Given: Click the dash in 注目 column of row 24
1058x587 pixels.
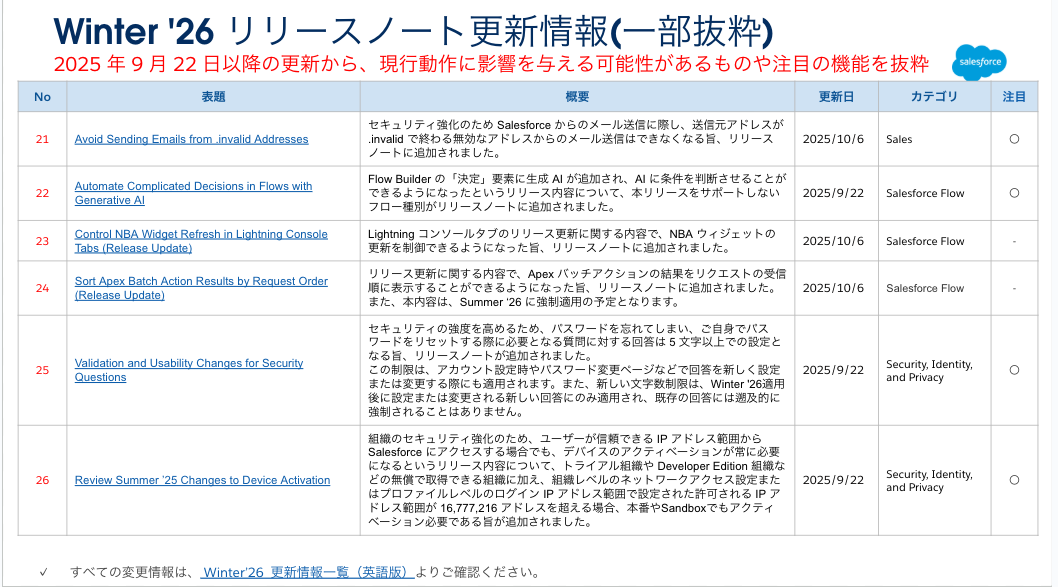Looking at the screenshot, I should tap(1014, 288).
